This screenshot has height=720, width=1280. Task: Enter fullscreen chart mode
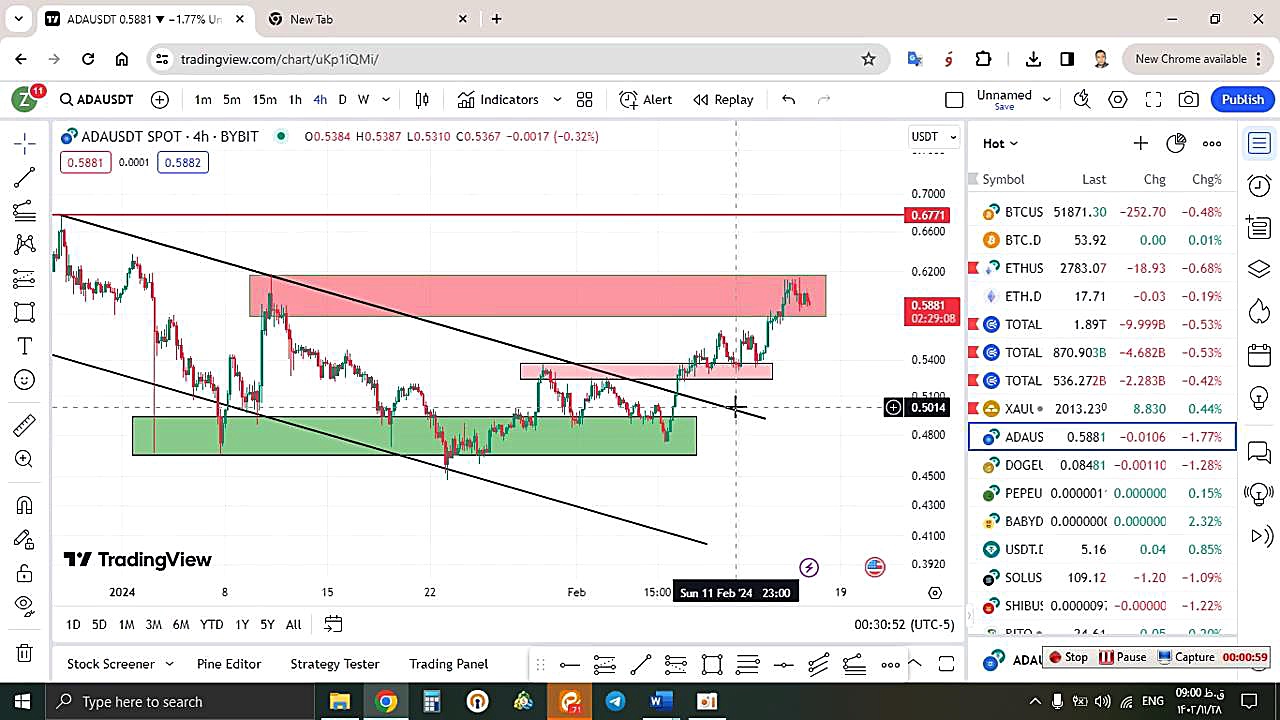pos(1153,99)
